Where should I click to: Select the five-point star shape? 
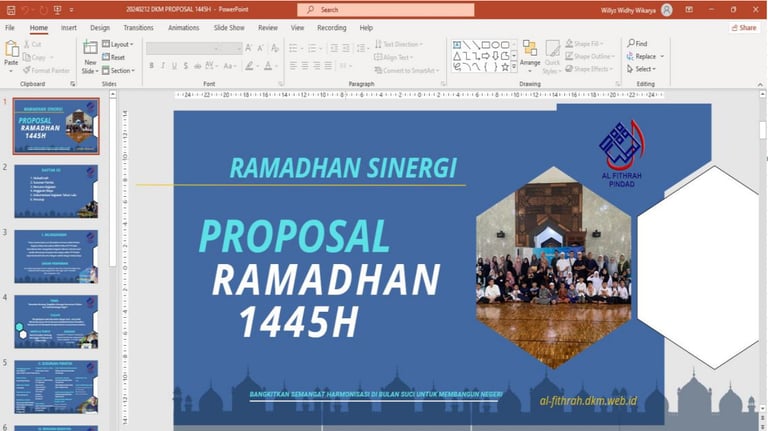[504, 67]
